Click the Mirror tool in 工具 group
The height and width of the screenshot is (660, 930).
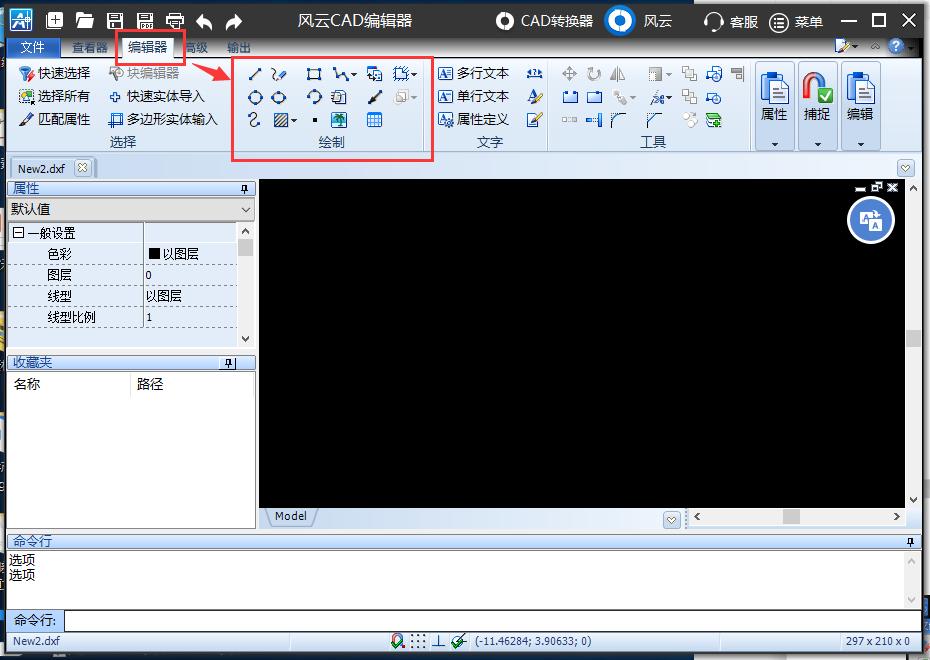click(617, 74)
